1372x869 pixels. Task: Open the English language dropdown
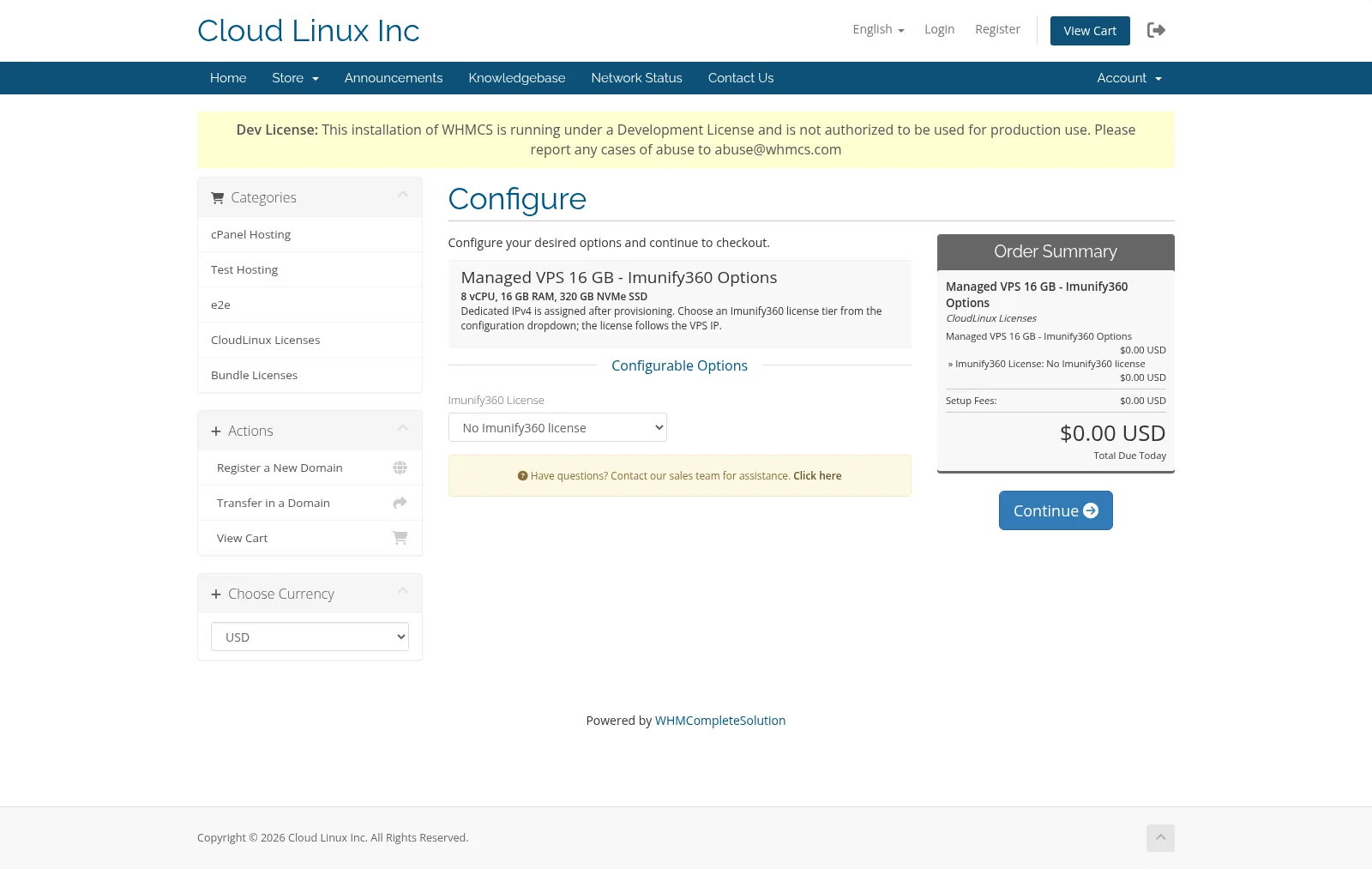(x=878, y=29)
